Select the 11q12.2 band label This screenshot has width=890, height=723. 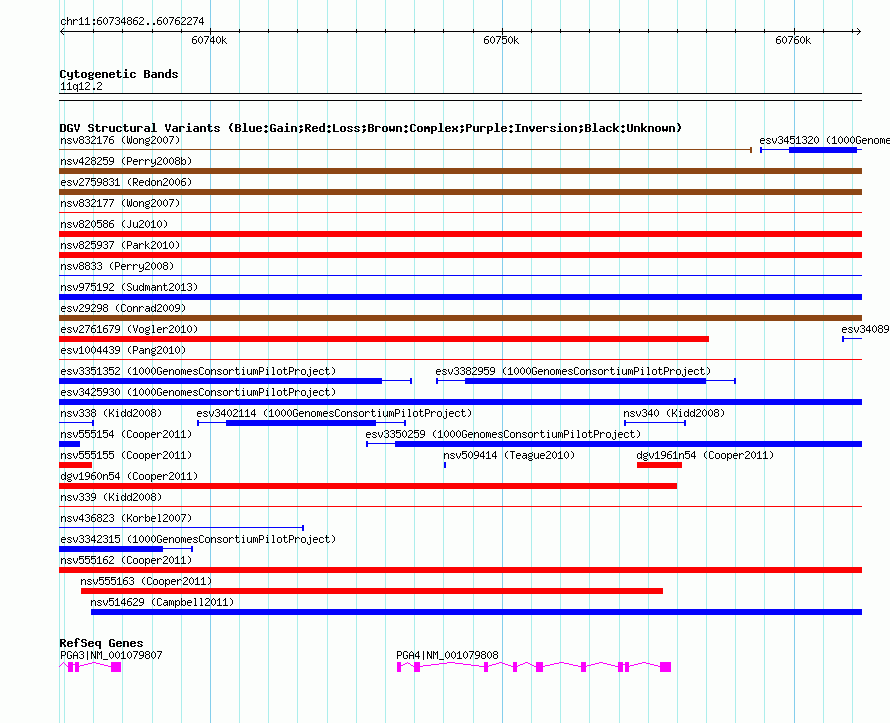[81, 86]
